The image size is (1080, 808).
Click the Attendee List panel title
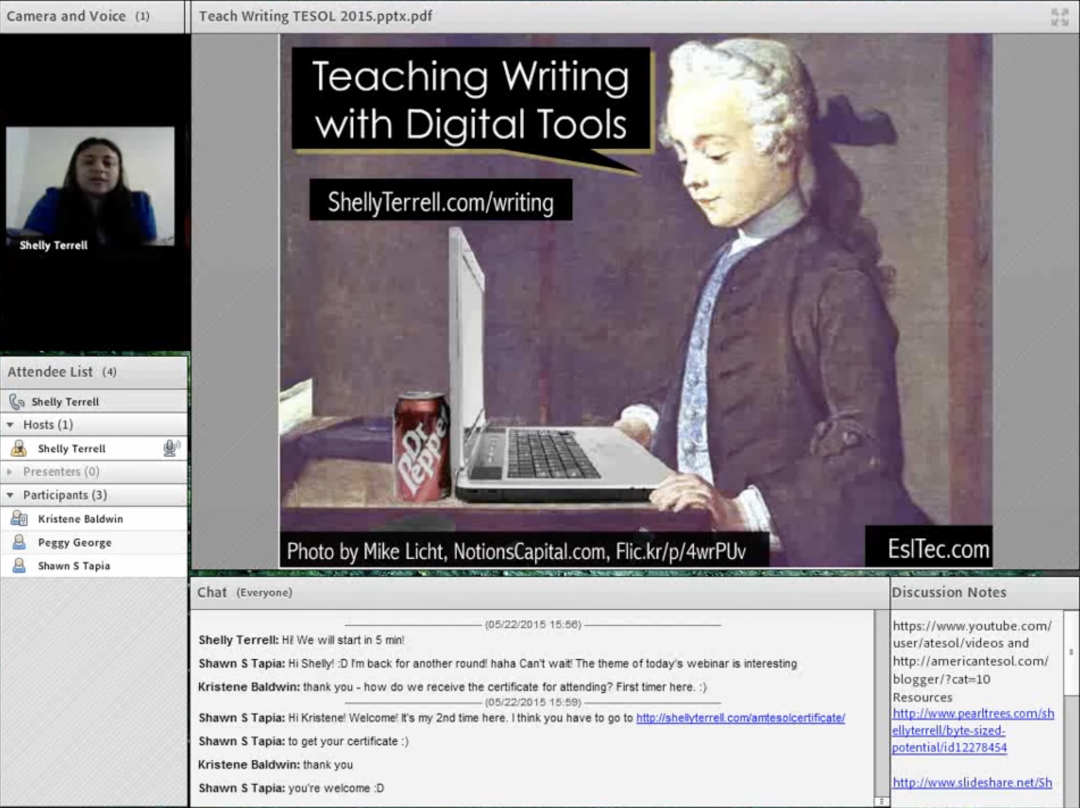pos(50,372)
